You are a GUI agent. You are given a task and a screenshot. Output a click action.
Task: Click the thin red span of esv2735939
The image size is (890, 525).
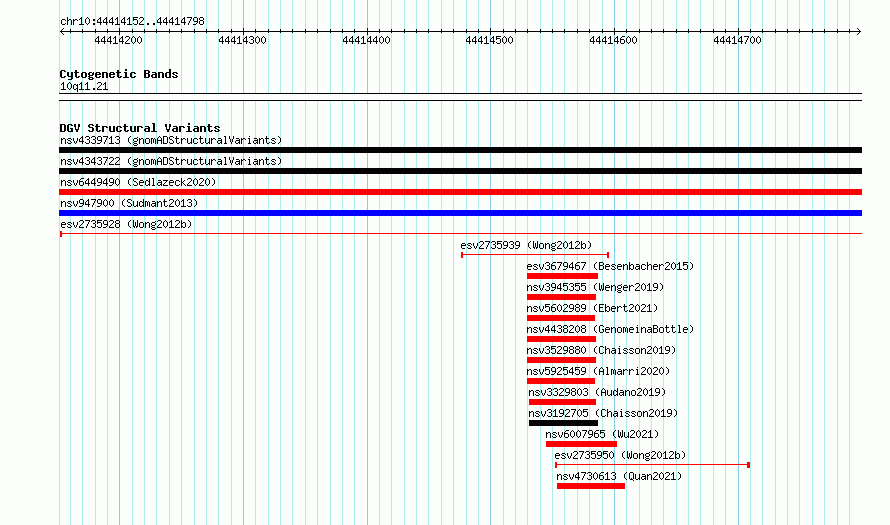pos(535,255)
